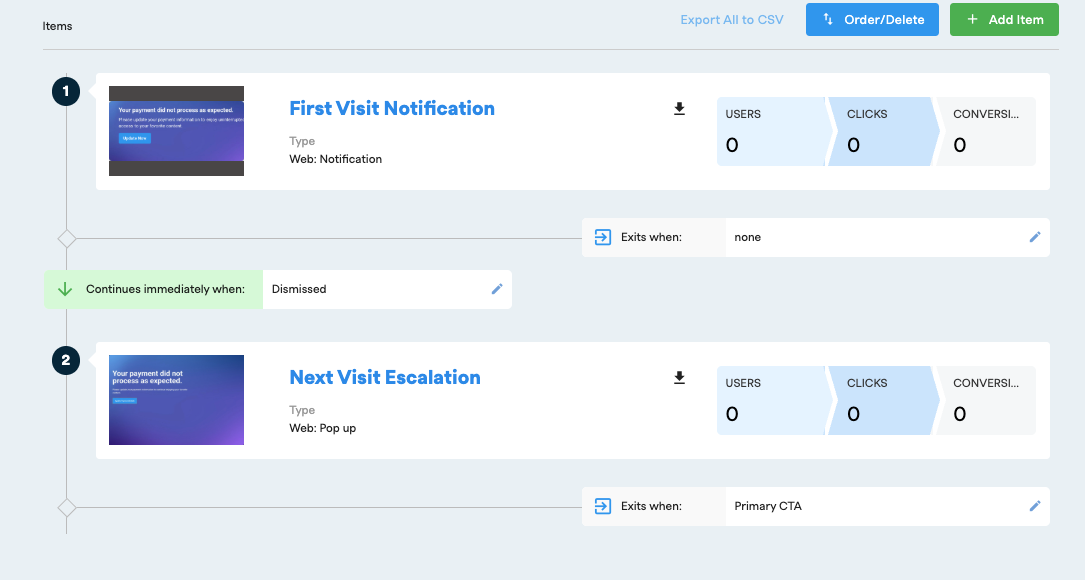
Task: Select Next Visit Escalation preview thumbnail
Action: (176, 400)
